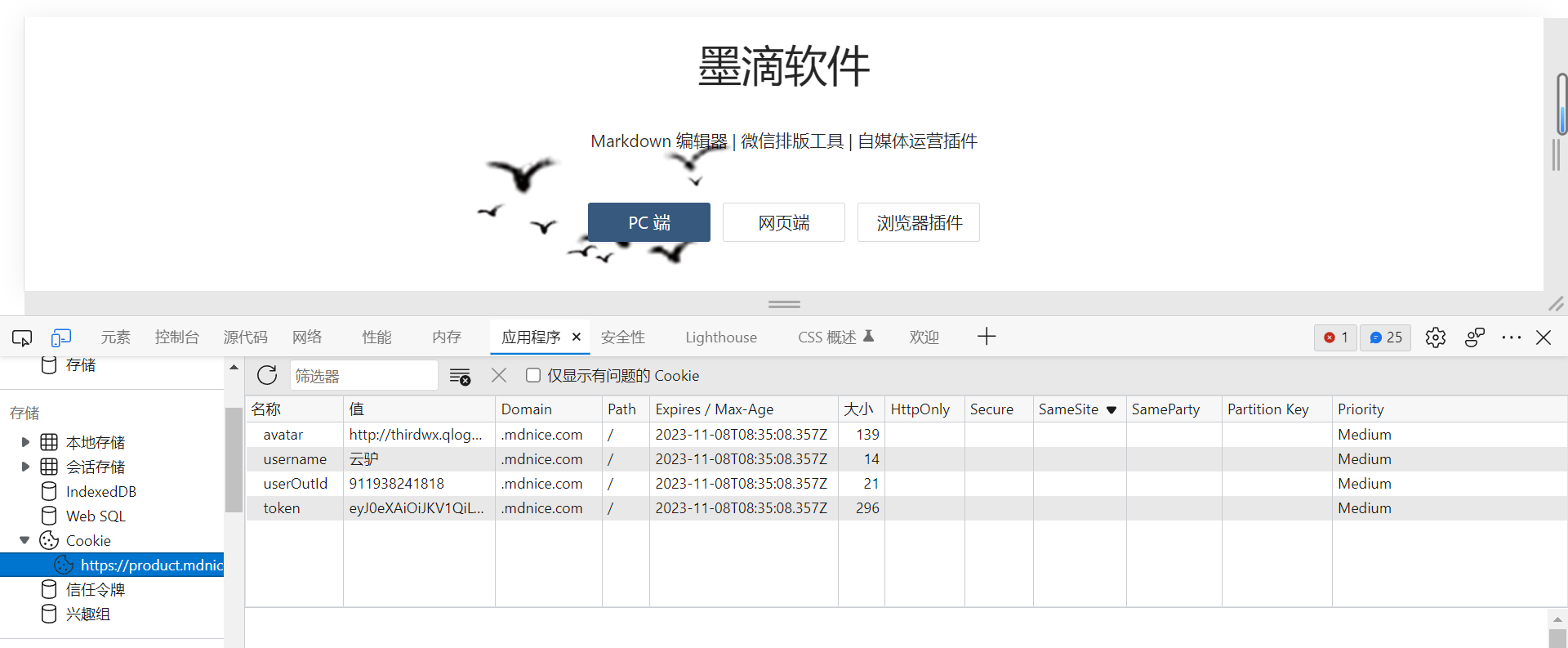Click the 浏览器插件 button
1568x648 pixels.
919,222
